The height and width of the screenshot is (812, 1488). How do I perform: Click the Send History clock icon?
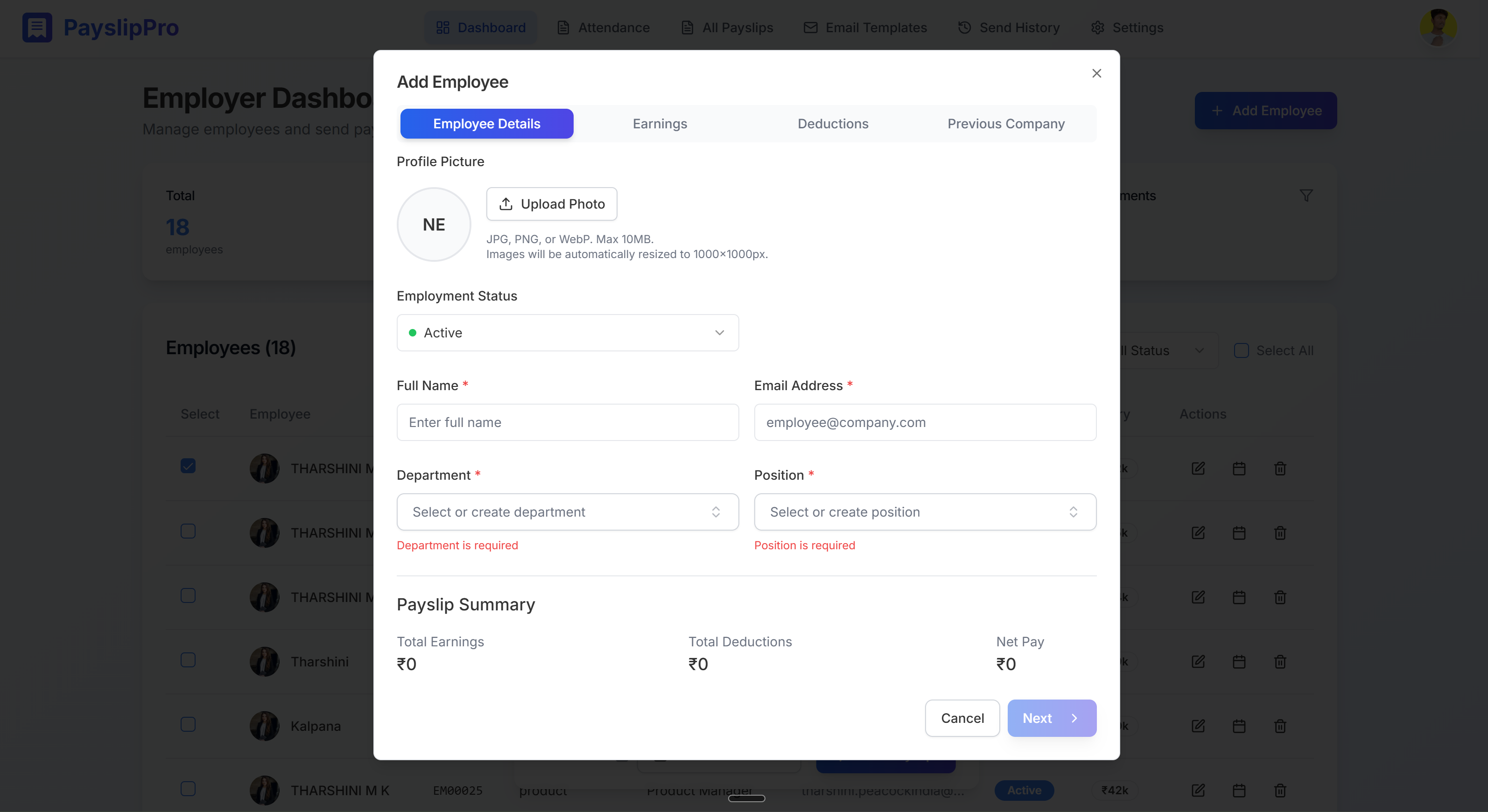[964, 27]
